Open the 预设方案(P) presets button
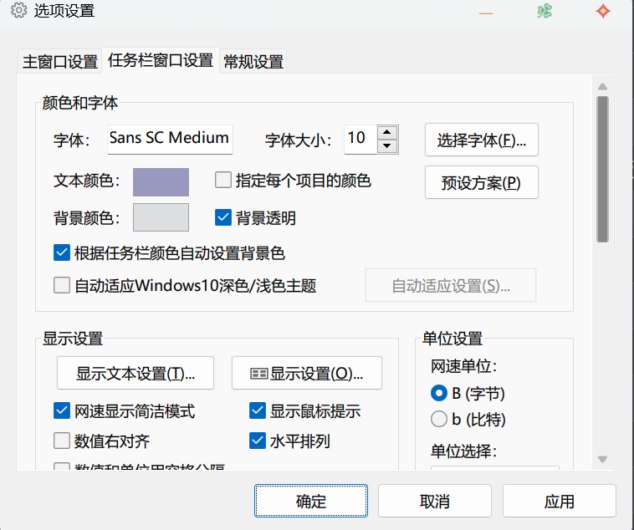Image resolution: width=634 pixels, height=530 pixels. tap(481, 183)
